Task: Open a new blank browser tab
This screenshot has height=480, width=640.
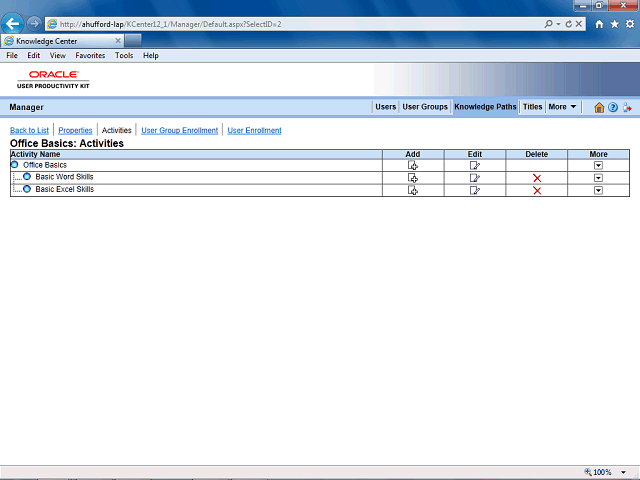Action: [x=133, y=41]
